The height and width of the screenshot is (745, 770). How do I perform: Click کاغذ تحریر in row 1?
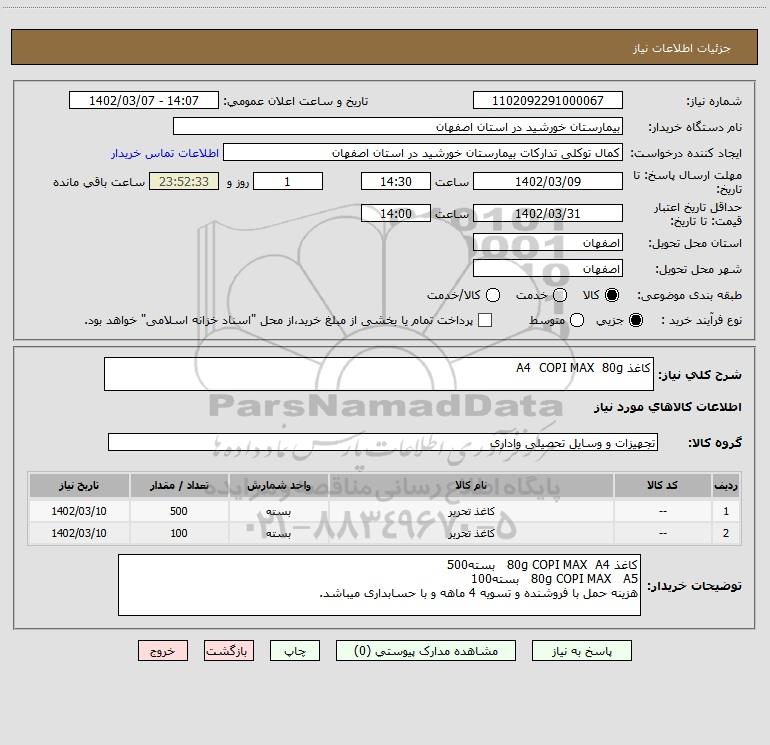click(471, 512)
